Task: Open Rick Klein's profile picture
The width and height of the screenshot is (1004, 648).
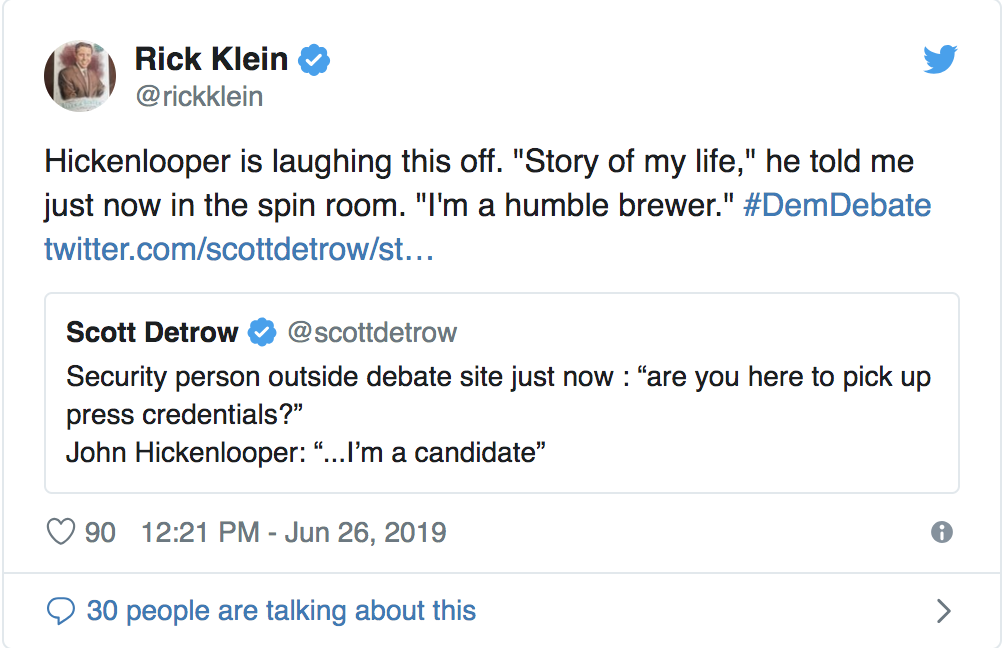Action: [80, 76]
